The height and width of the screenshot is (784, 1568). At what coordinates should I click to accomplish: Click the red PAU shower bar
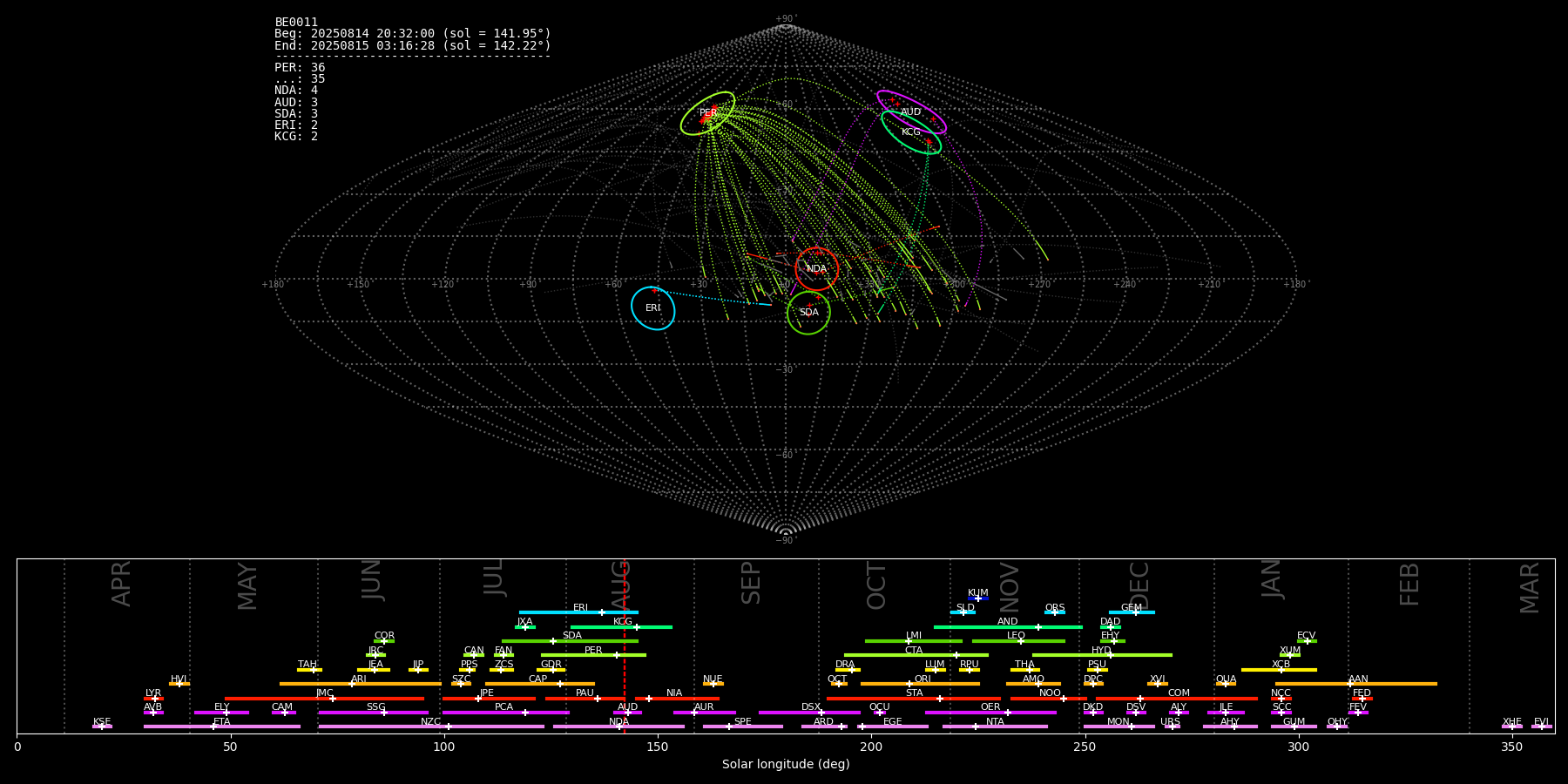[585, 698]
